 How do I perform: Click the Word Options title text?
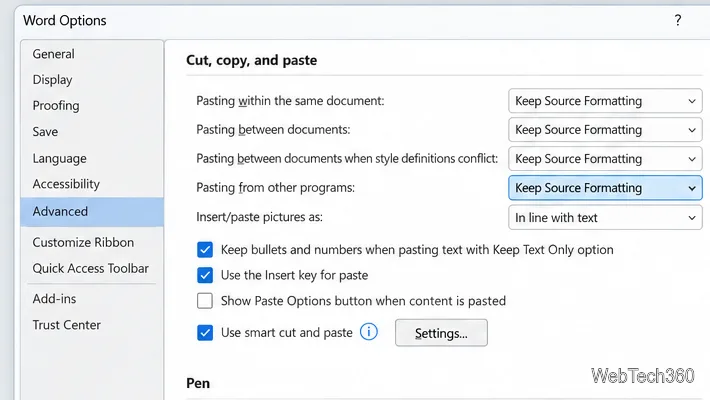(65, 20)
